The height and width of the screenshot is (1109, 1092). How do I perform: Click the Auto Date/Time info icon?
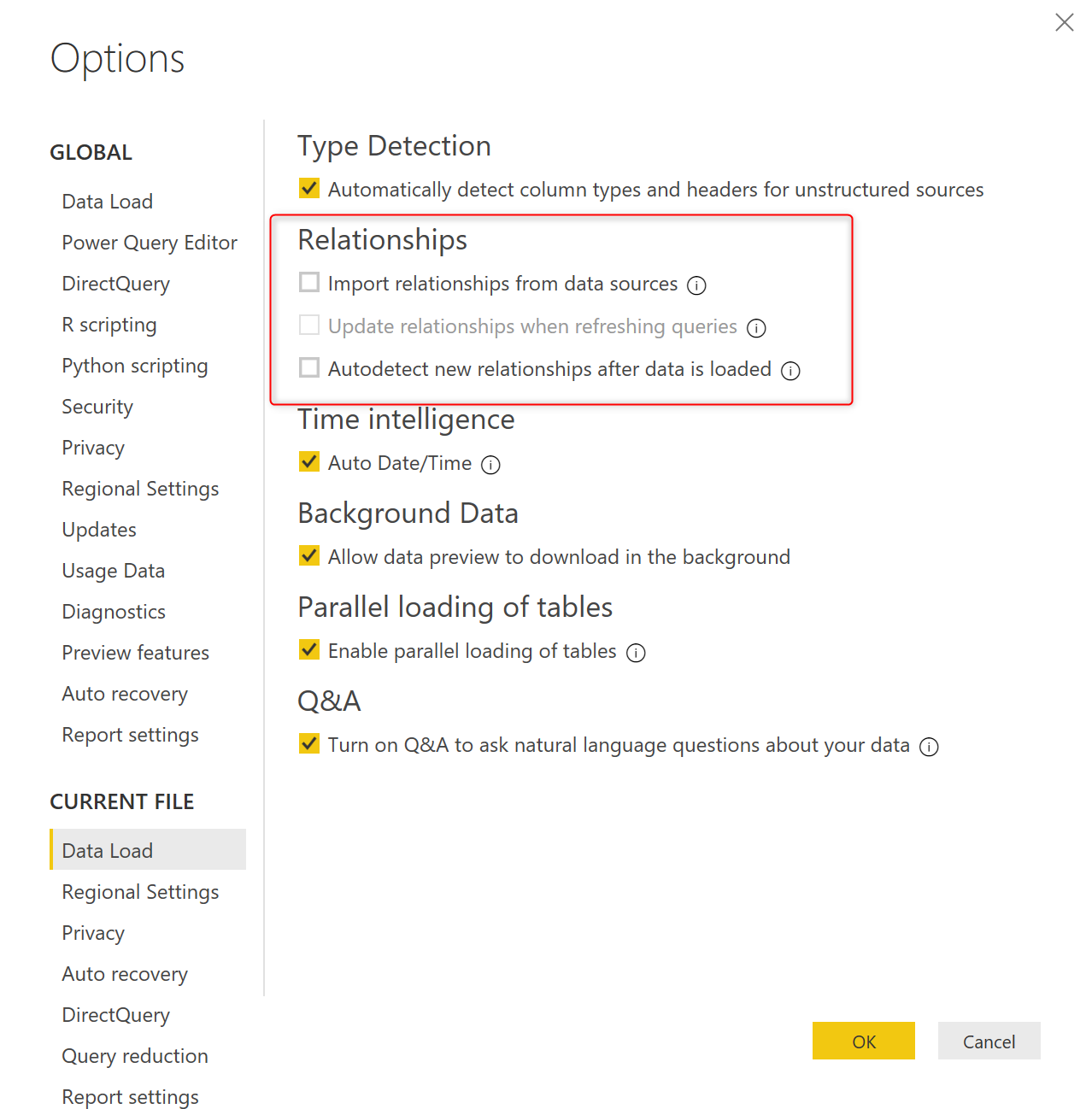[x=490, y=465]
